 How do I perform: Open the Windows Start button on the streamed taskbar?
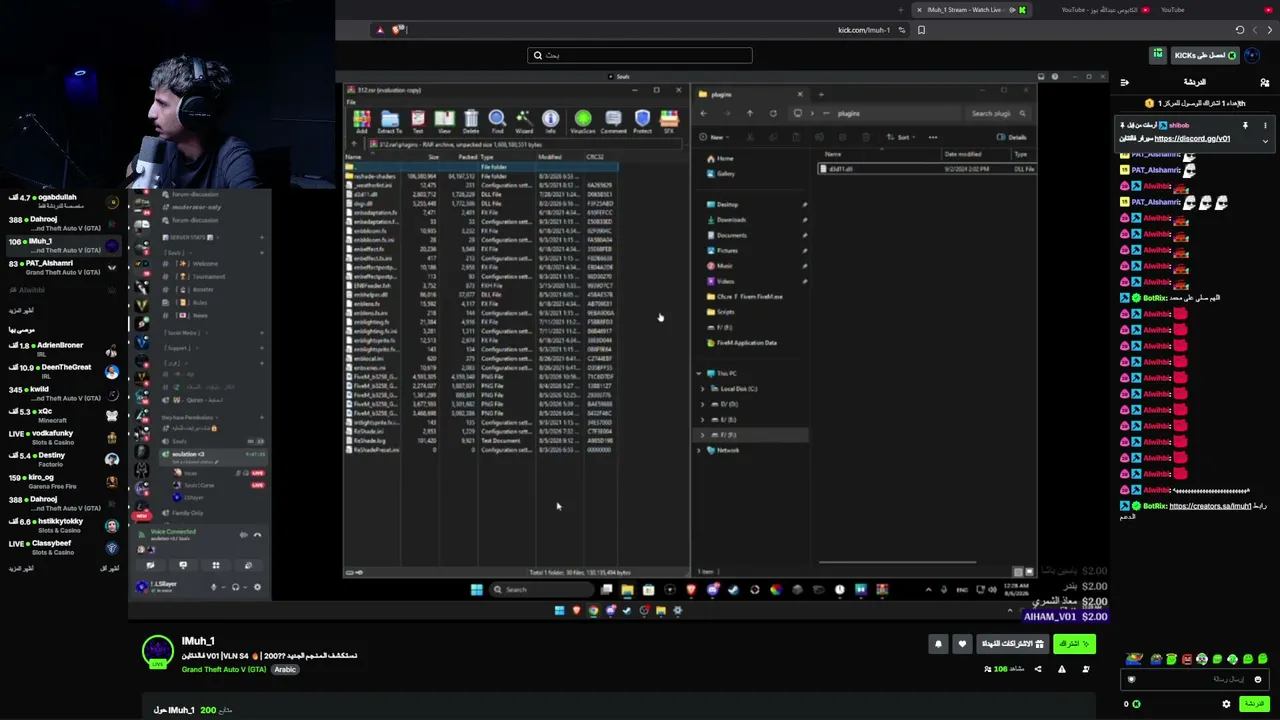[476, 589]
